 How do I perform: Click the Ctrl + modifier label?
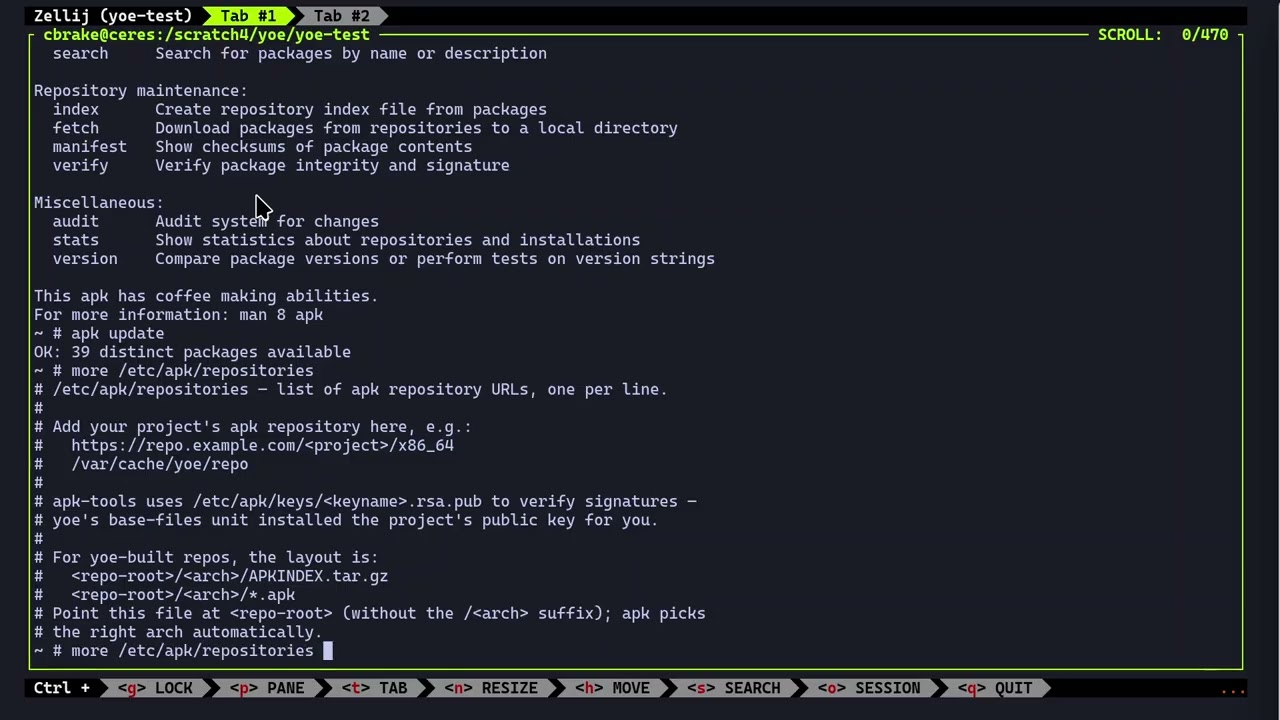tap(62, 688)
